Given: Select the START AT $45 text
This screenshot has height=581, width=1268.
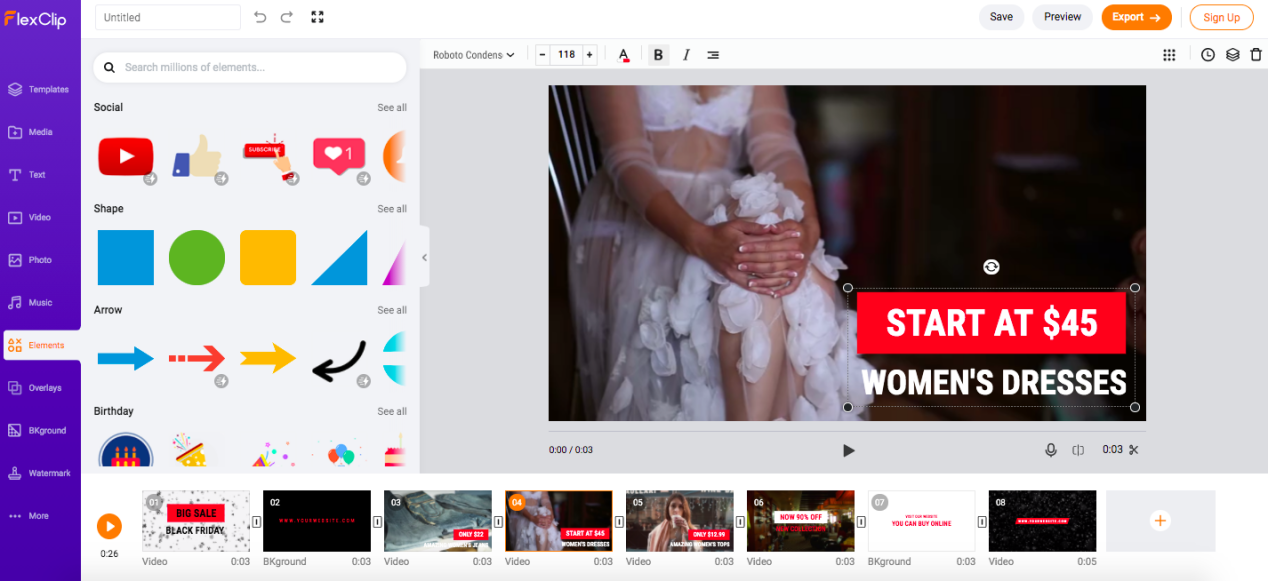Looking at the screenshot, I should [x=992, y=323].
